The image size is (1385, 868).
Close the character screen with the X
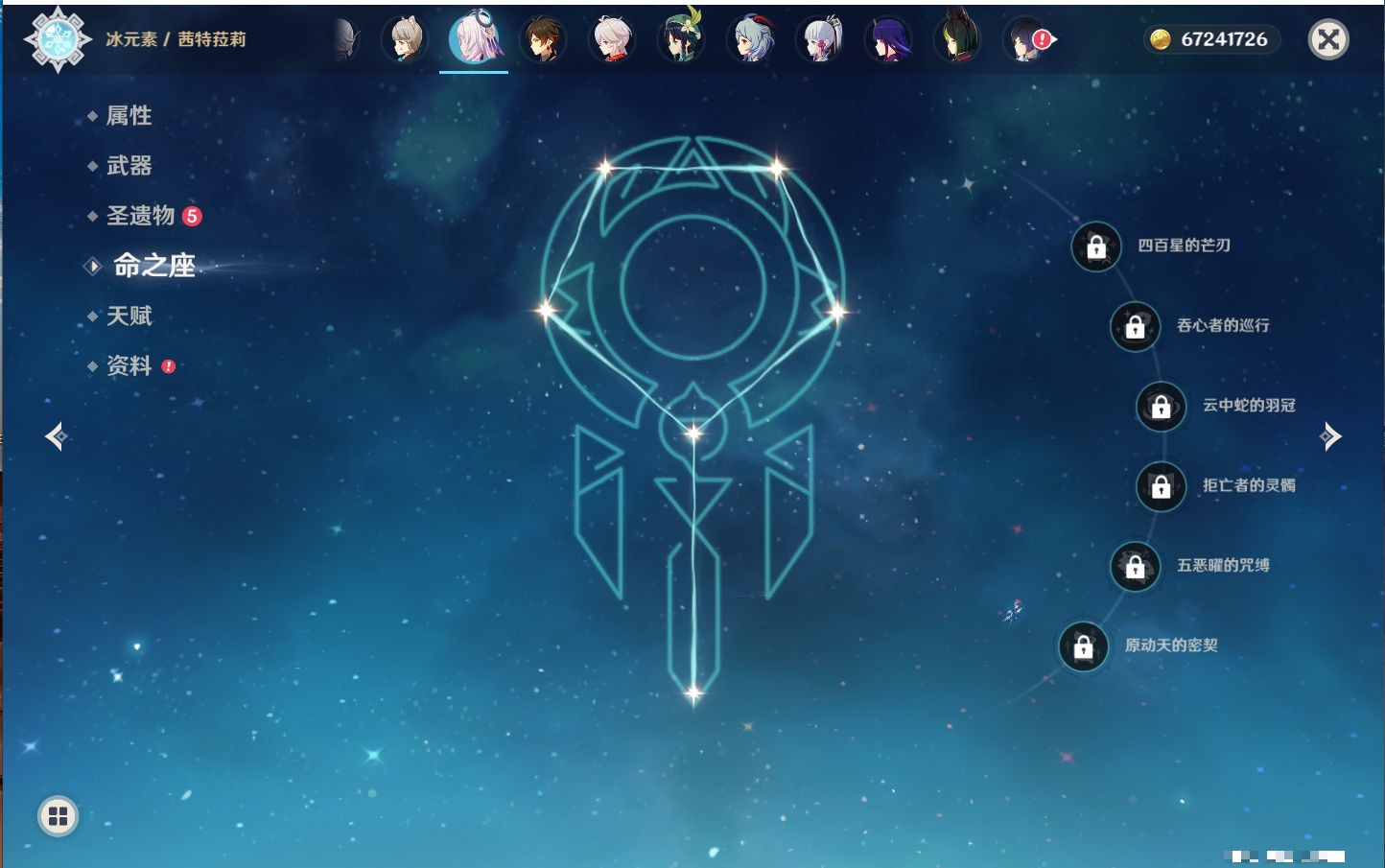1328,39
